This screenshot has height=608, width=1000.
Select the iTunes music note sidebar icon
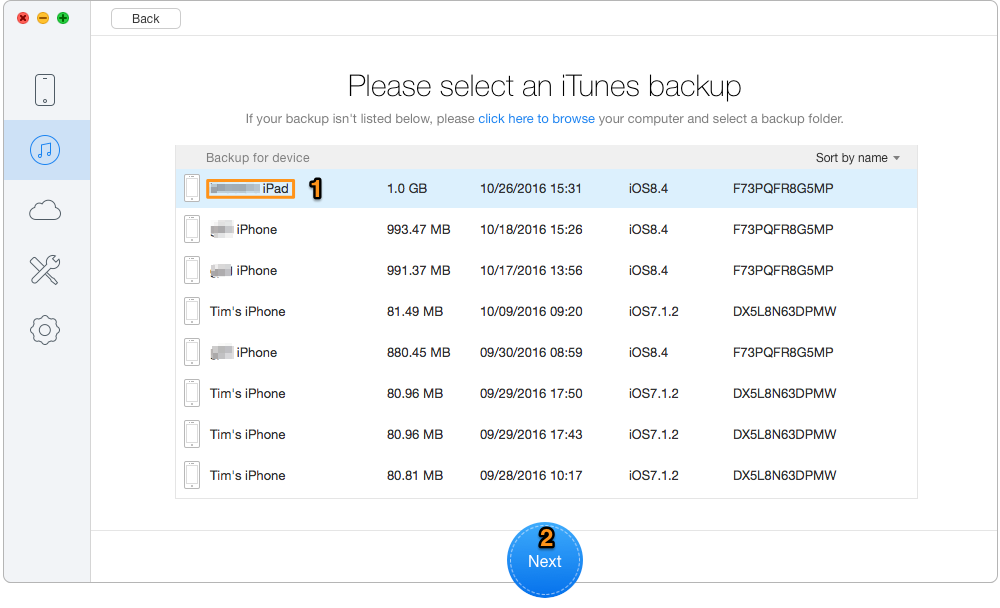[45, 150]
